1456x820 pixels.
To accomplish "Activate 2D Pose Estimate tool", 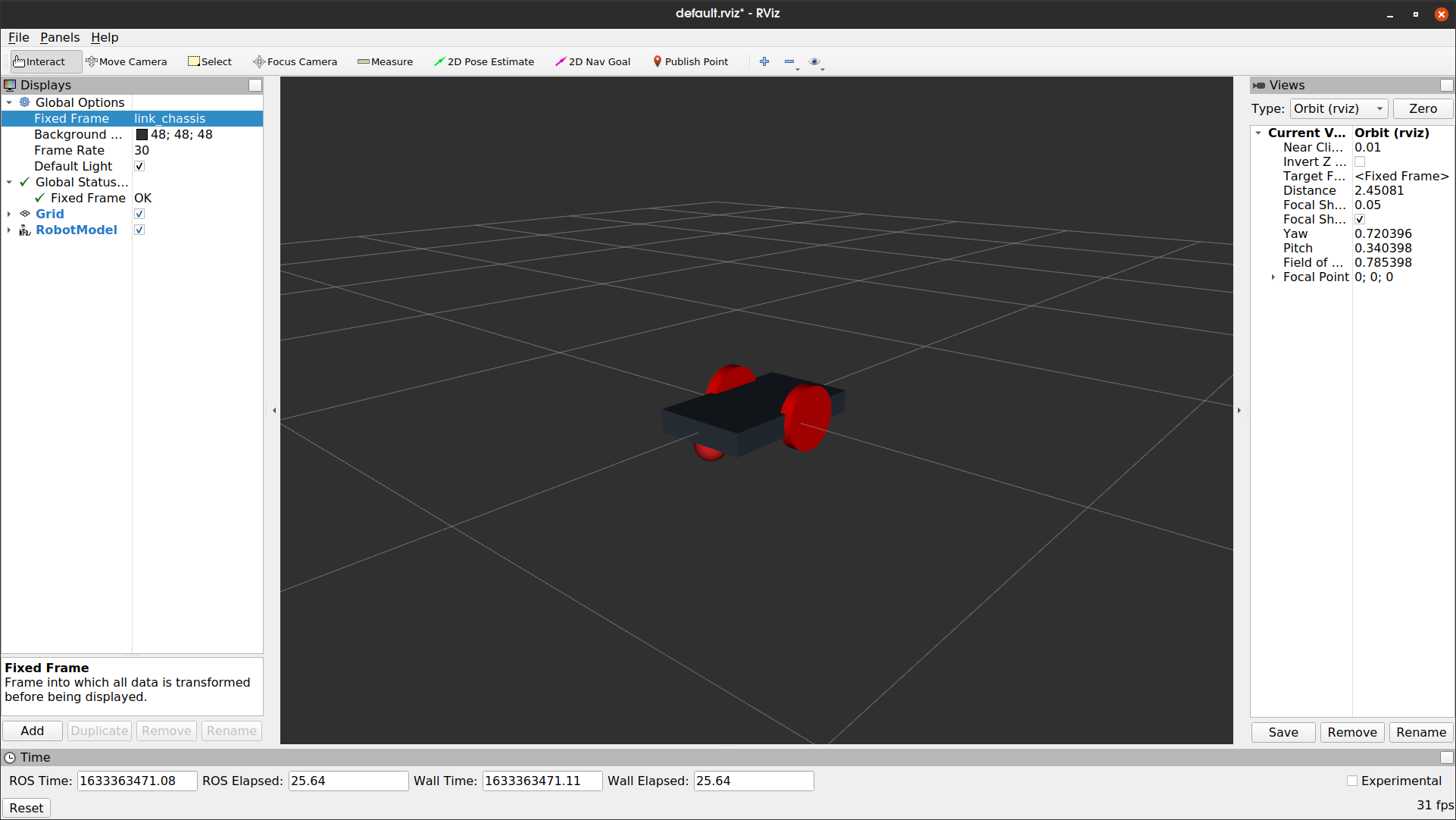I will coord(484,61).
